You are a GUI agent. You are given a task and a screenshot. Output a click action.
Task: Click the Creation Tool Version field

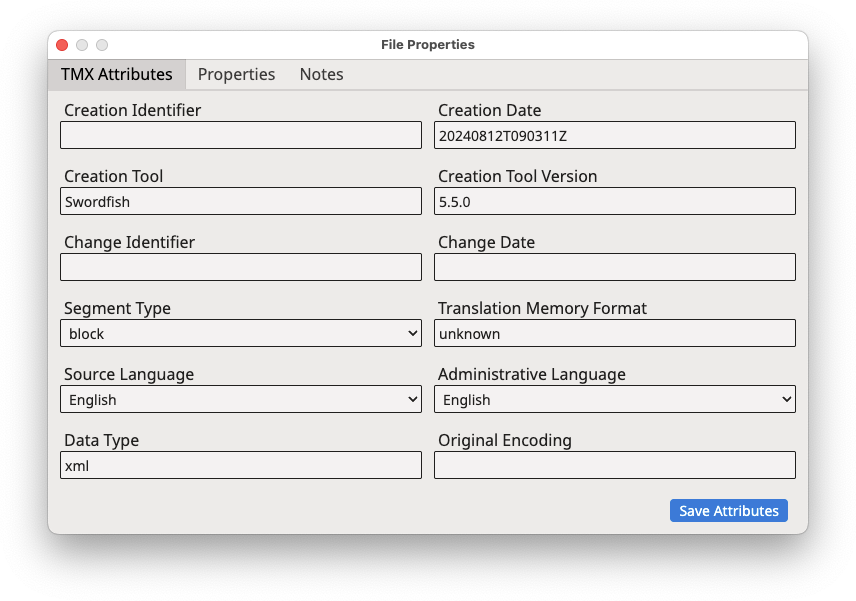(x=615, y=201)
